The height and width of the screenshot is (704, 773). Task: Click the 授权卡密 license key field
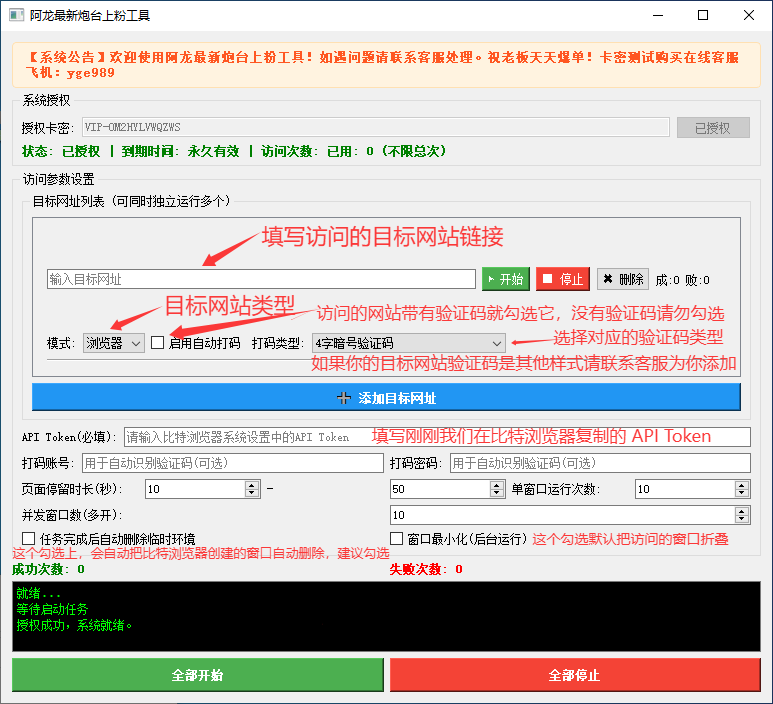pos(374,127)
